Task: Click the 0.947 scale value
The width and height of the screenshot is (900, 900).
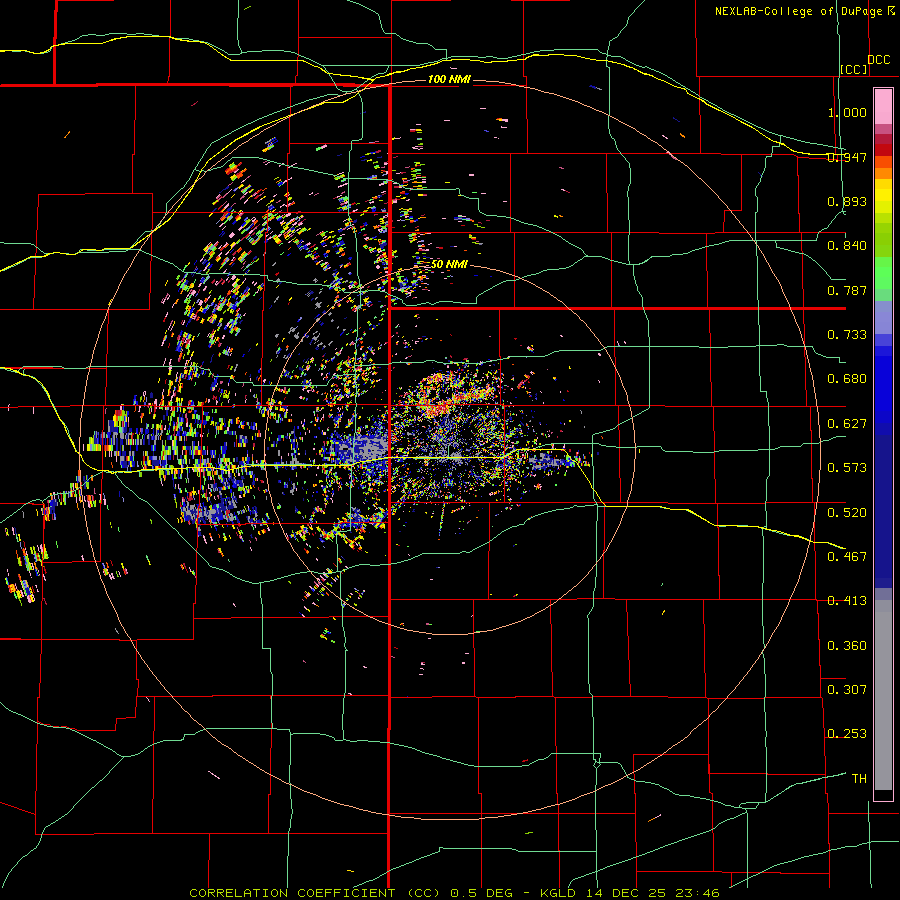Action: pos(847,157)
